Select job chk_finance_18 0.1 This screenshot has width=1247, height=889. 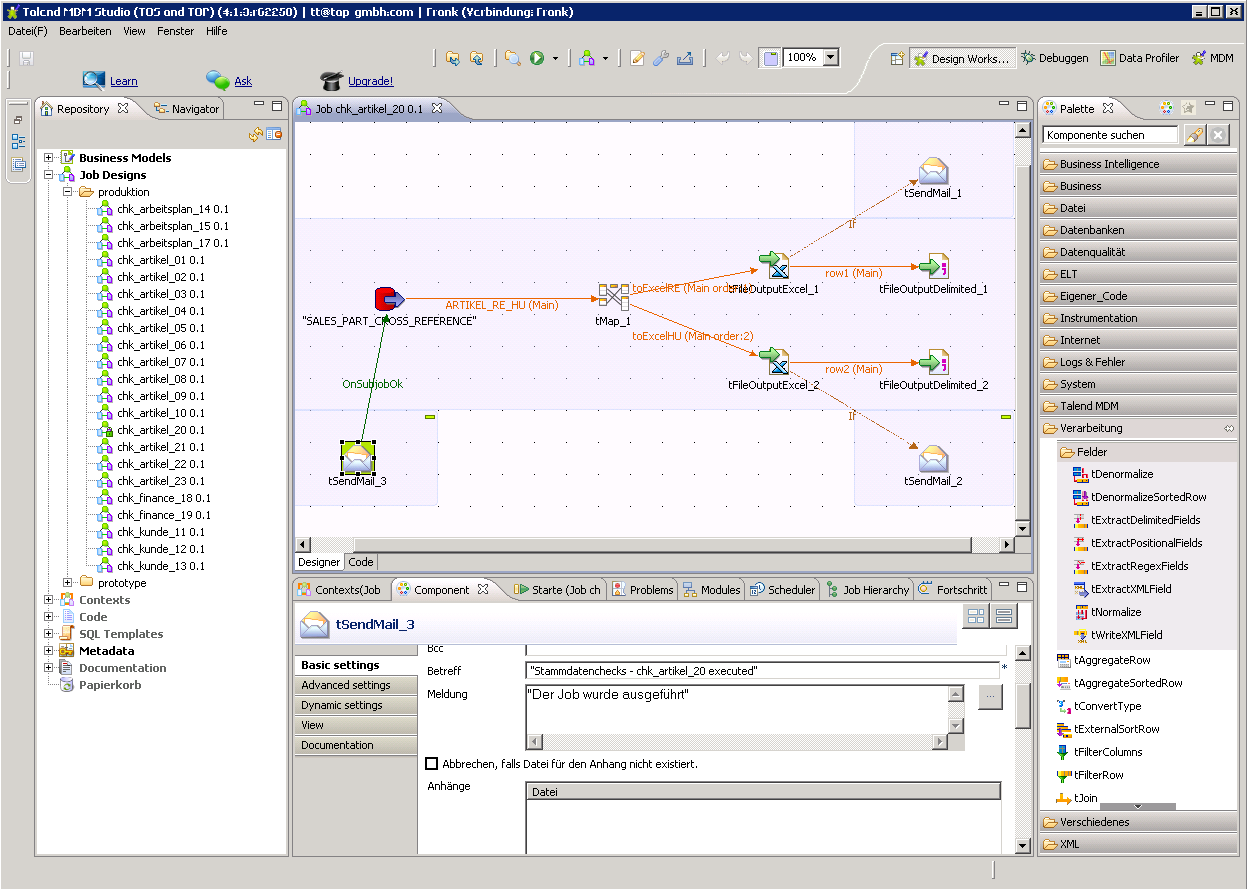(x=163, y=498)
